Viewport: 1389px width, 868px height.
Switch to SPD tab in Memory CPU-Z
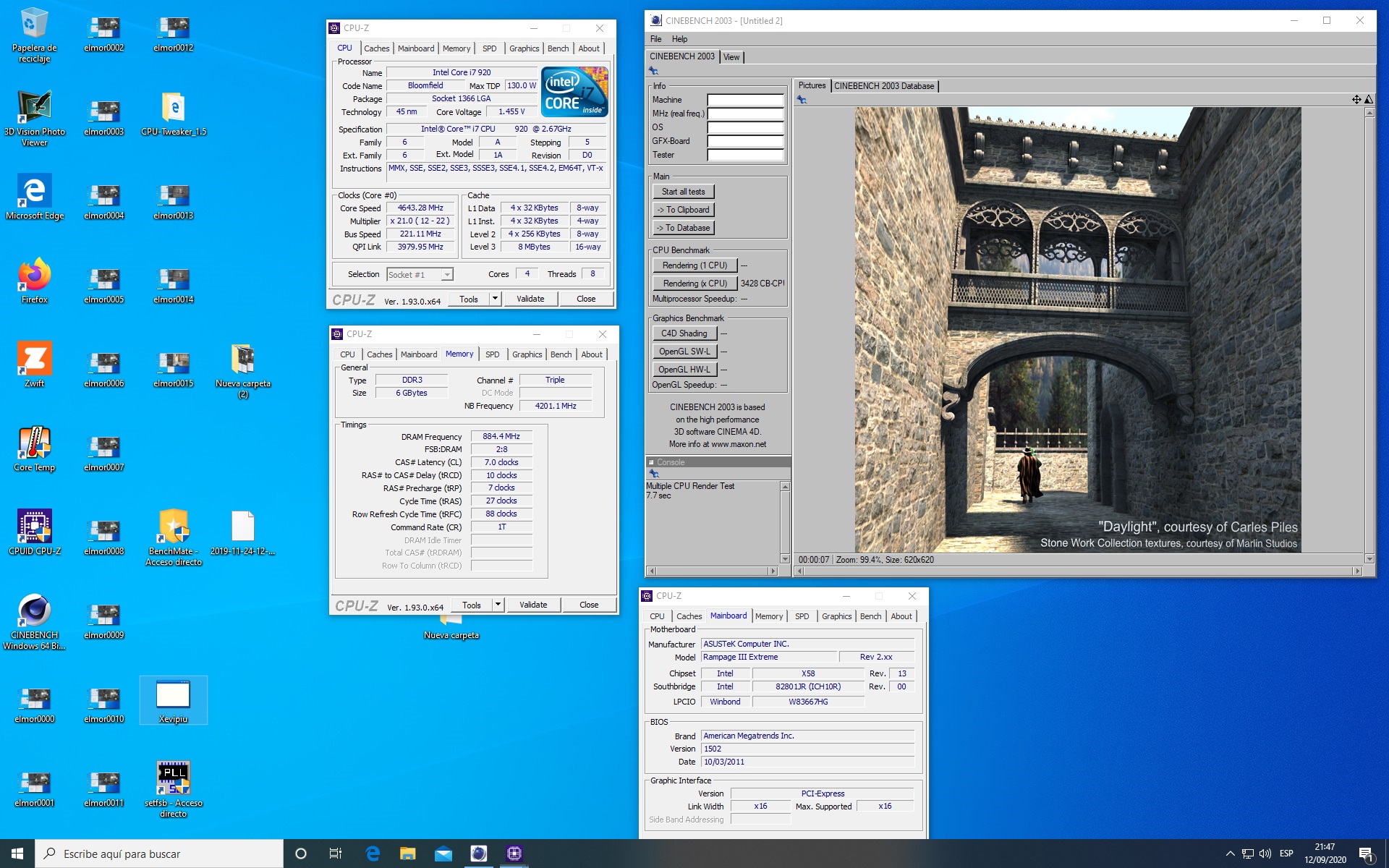point(493,354)
